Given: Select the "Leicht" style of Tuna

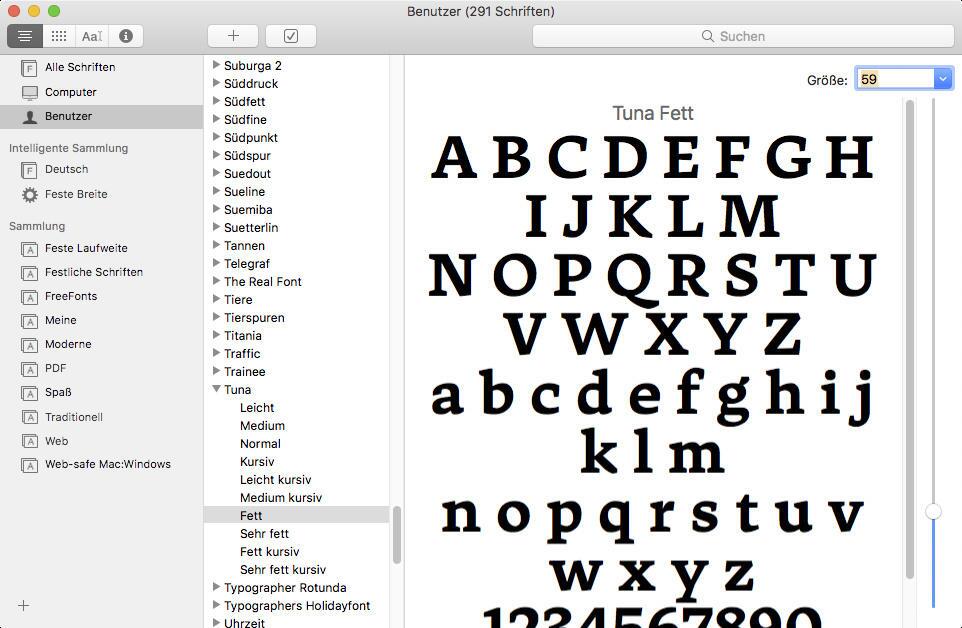Looking at the screenshot, I should tap(257, 407).
